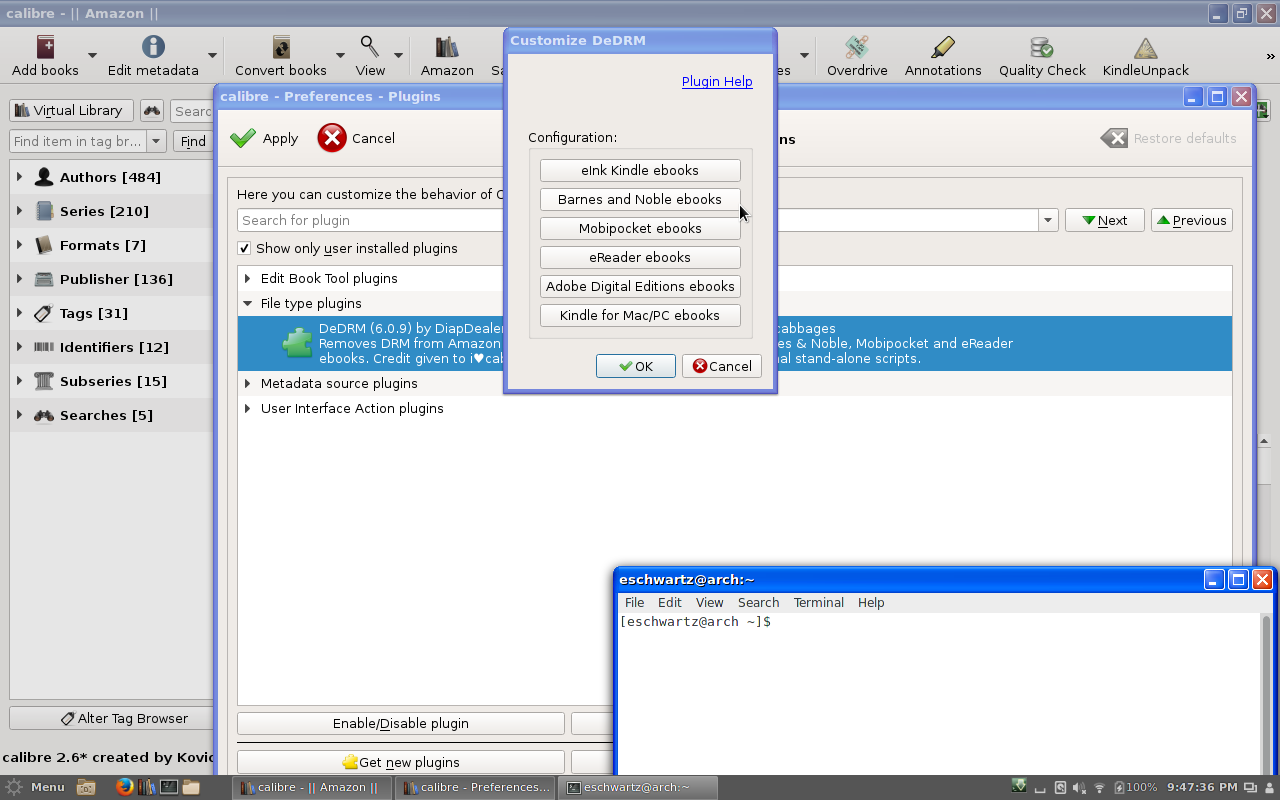Click the Barnes and Noble ebooks button
The image size is (1280, 800).
pyautogui.click(x=640, y=199)
